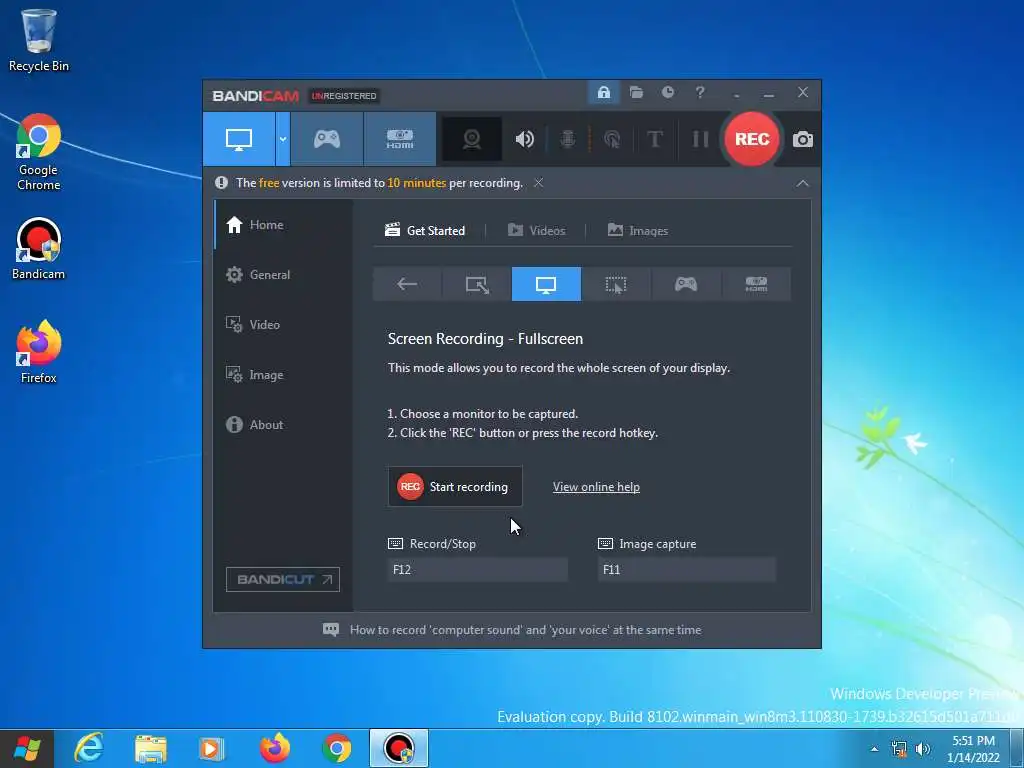Open the Video settings in sidebar
This screenshot has height=768, width=1024.
coord(283,325)
